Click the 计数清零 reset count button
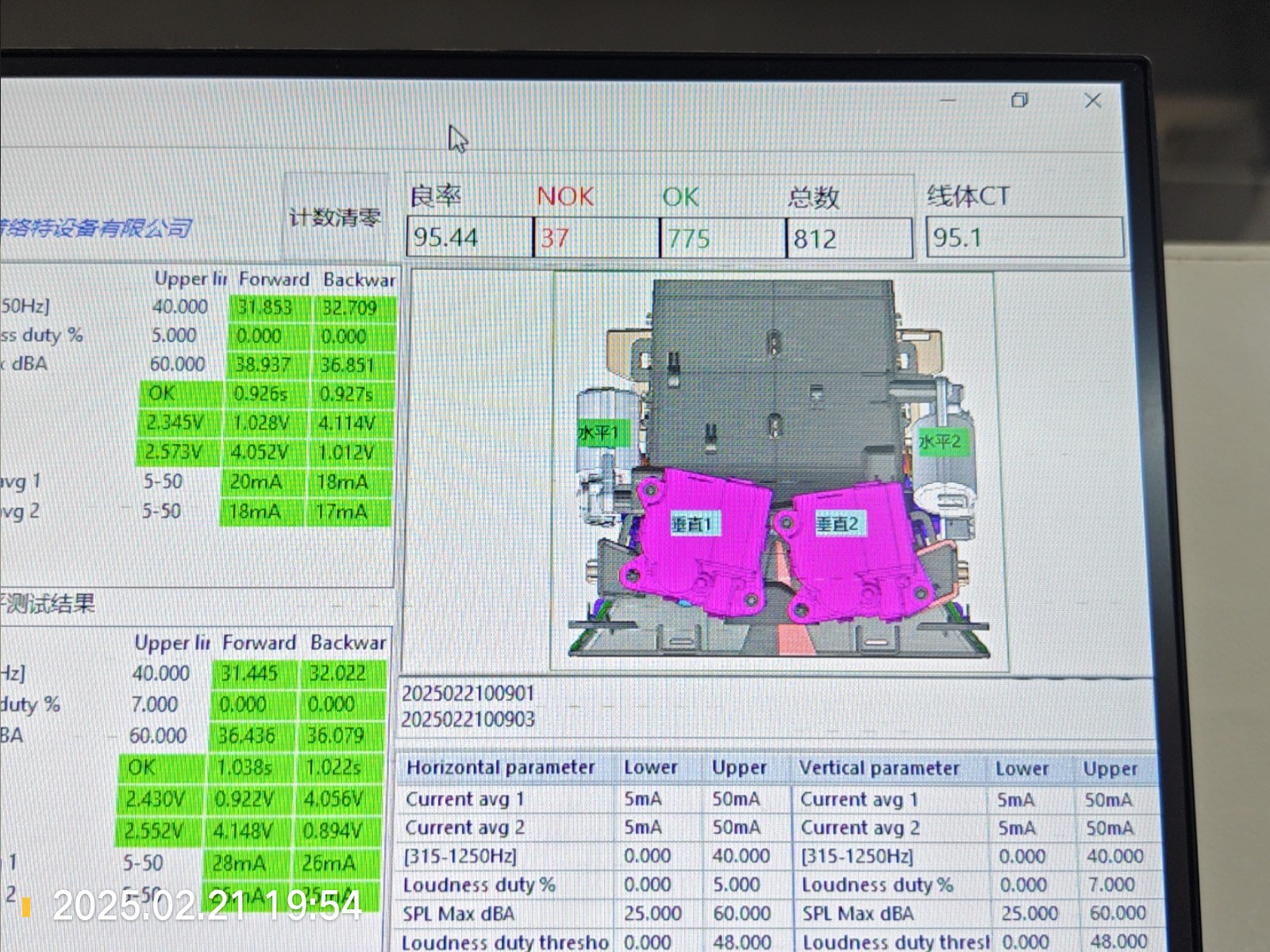1270x952 pixels. click(335, 217)
